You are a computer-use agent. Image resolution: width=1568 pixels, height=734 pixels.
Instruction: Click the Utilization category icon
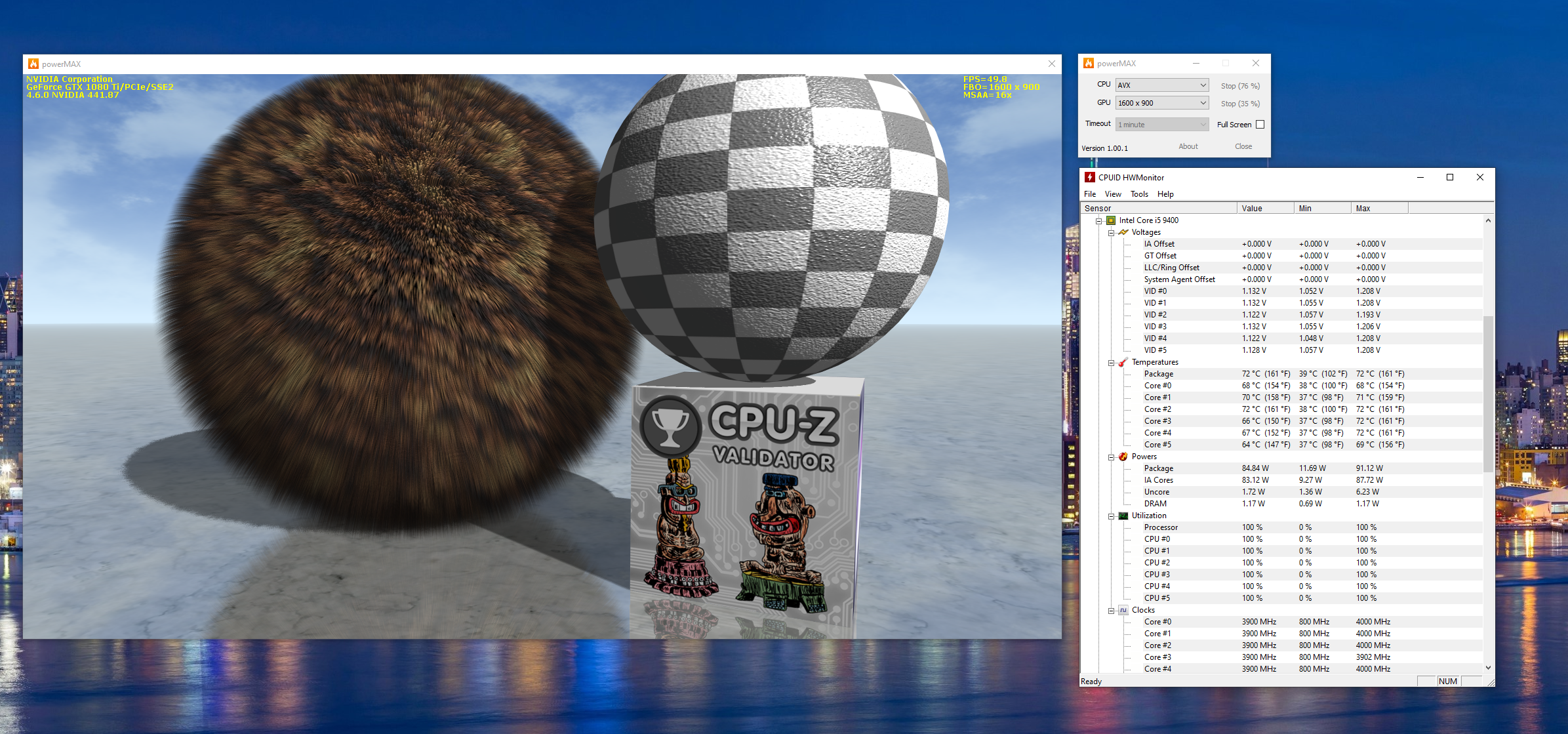(x=1123, y=516)
